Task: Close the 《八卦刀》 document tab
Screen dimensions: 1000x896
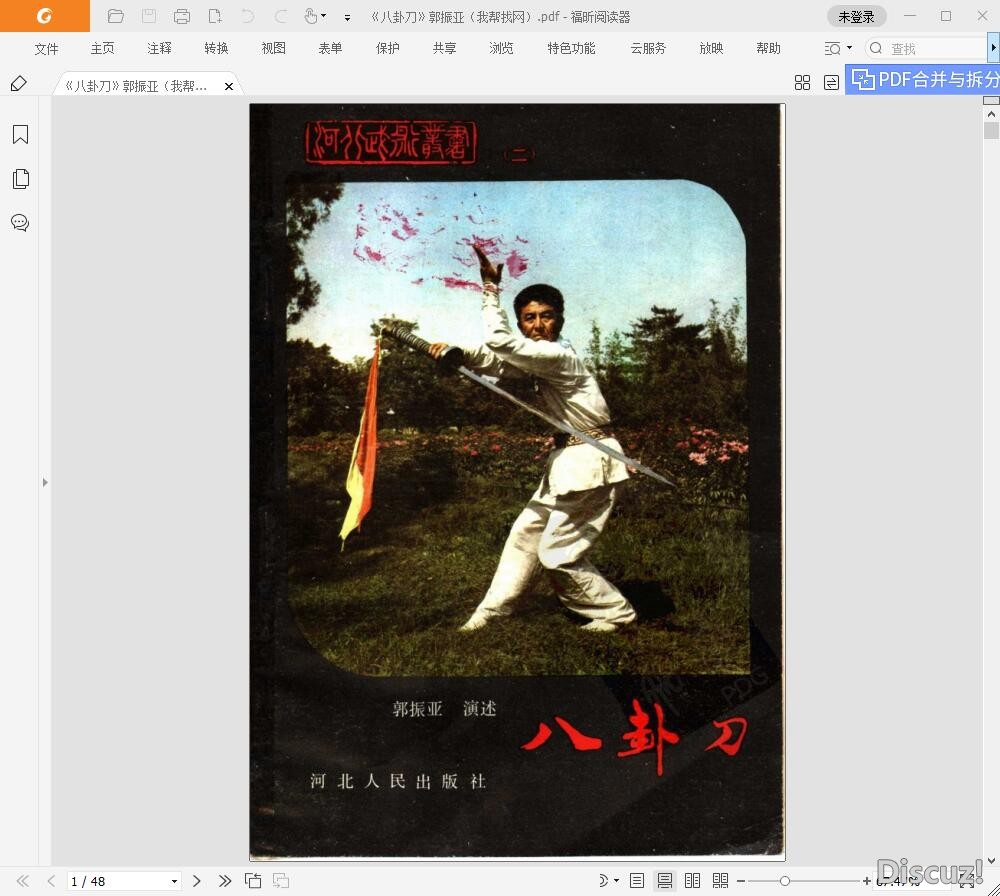Action: point(228,86)
